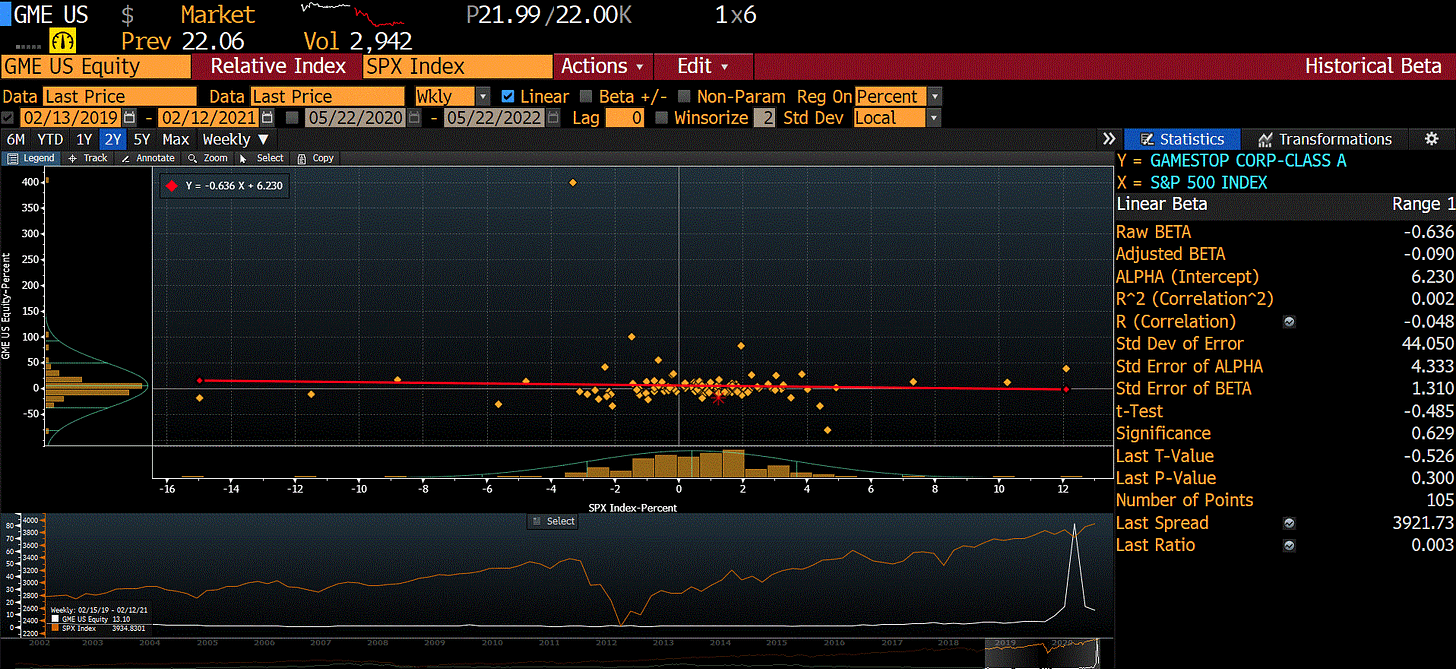Viewport: 1456px width, 669px height.
Task: Click the timeline range selector near 2019
Action: click(x=1042, y=652)
